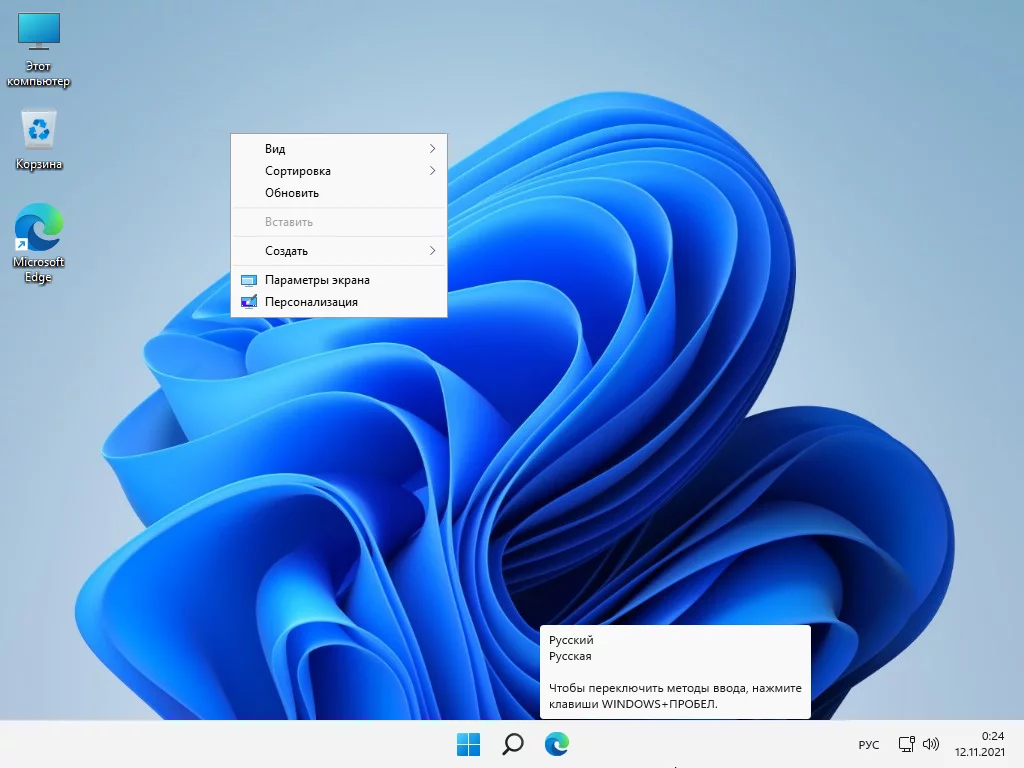Launch Edge from the taskbar

pyautogui.click(x=556, y=744)
